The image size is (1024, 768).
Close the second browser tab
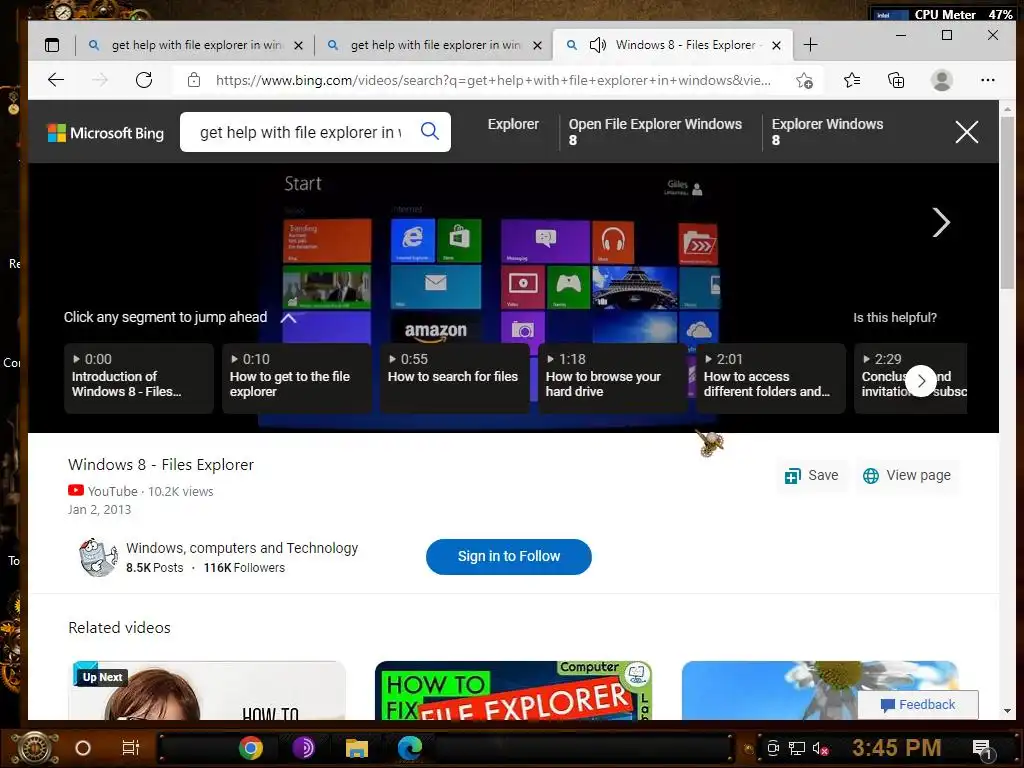click(x=537, y=45)
